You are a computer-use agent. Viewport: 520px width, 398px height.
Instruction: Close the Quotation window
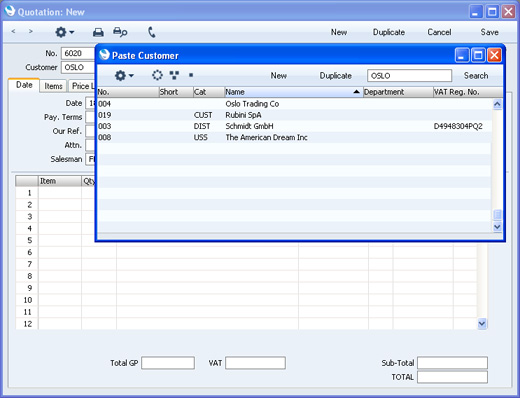508,12
